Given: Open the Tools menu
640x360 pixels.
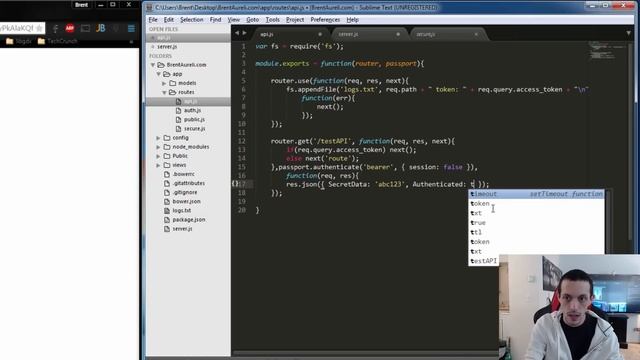Looking at the screenshot, I should [272, 20].
